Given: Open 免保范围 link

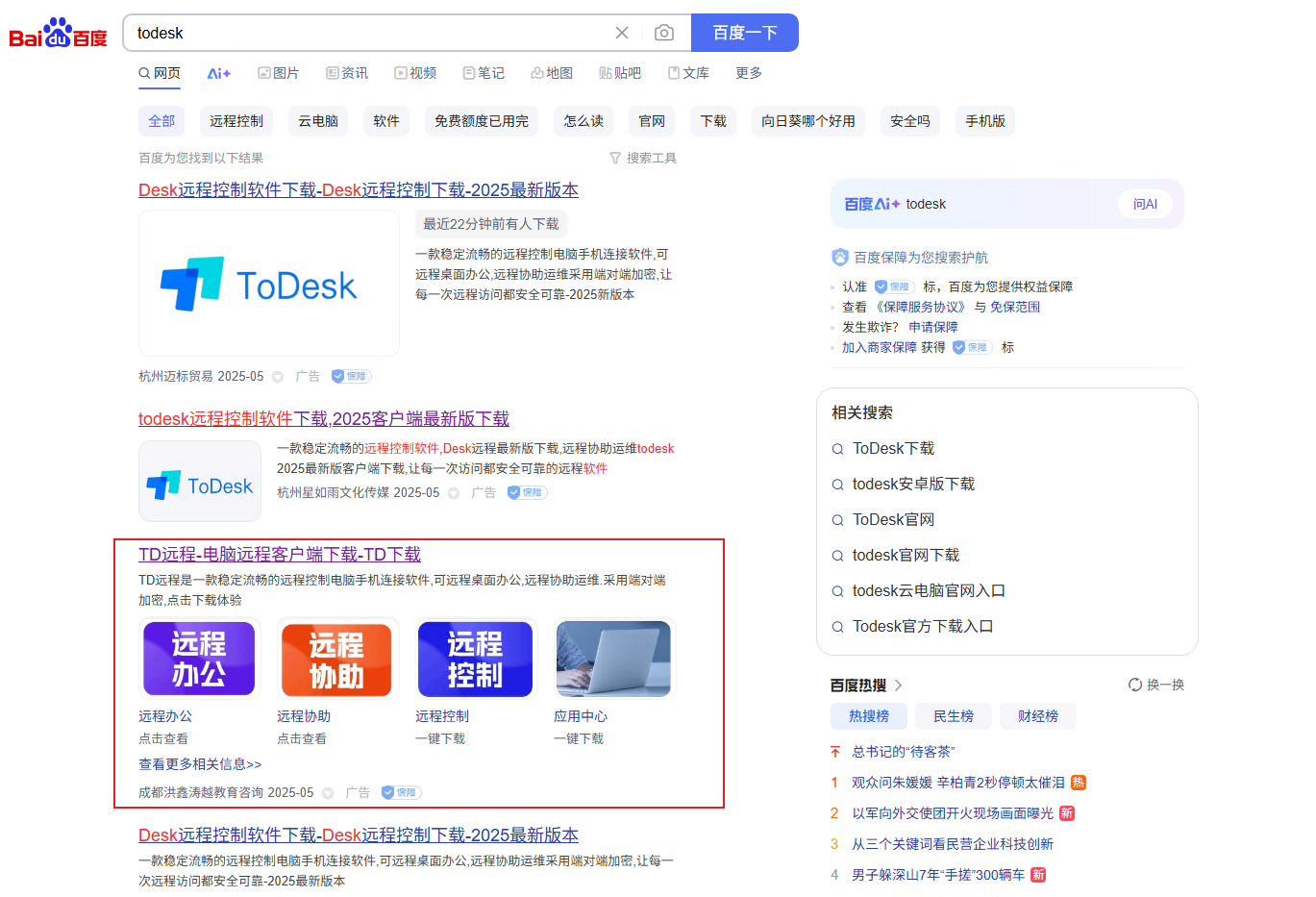Looking at the screenshot, I should (x=1015, y=307).
